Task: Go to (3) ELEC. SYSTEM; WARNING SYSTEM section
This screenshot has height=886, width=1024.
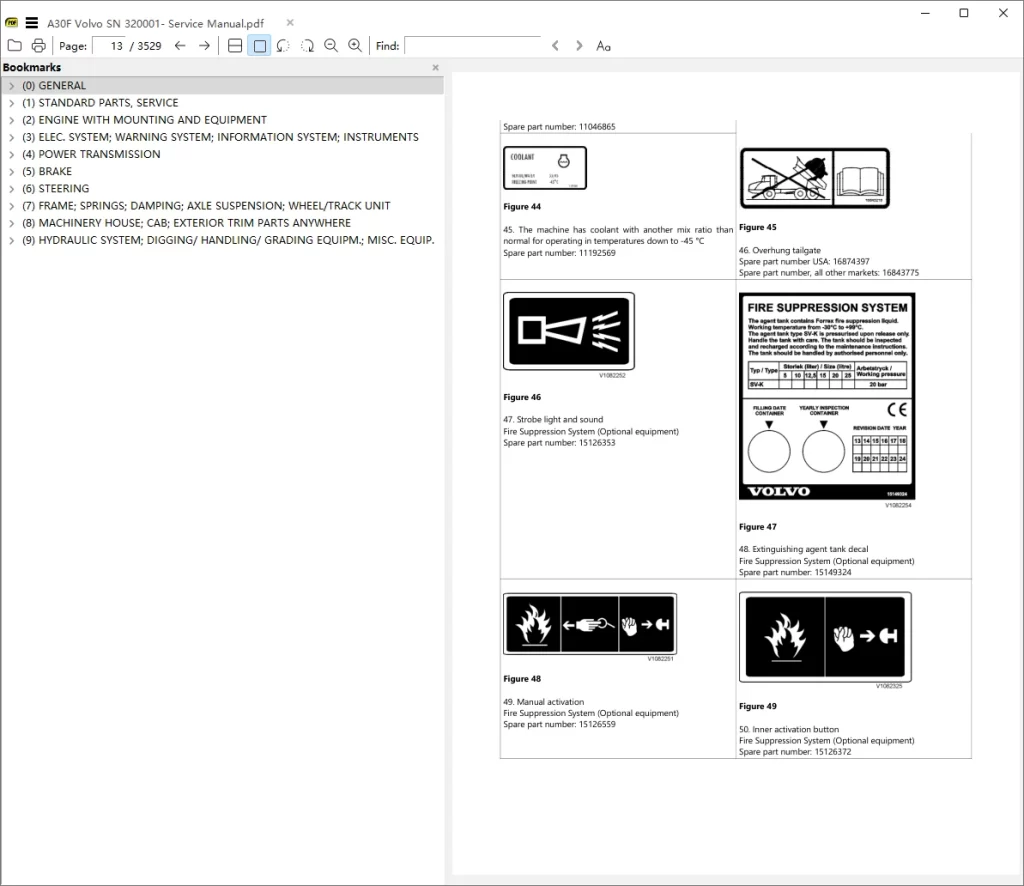Action: point(220,137)
